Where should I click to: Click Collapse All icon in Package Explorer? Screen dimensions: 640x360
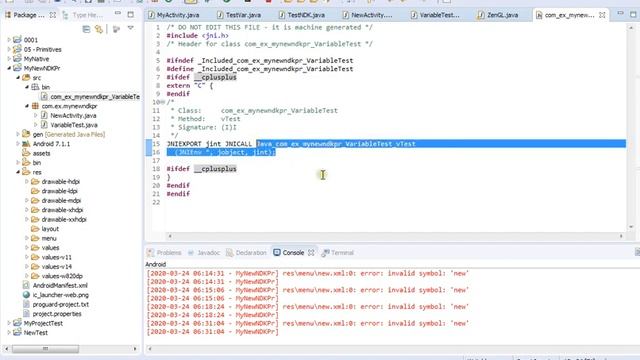tap(86, 29)
